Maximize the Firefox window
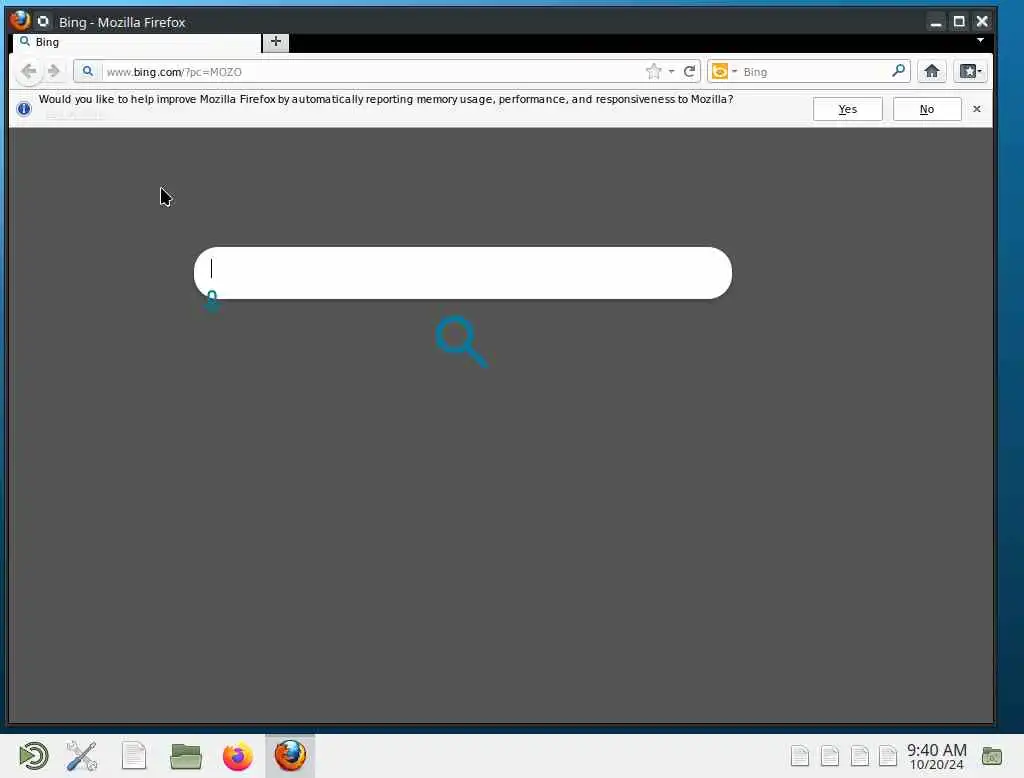 coord(959,22)
